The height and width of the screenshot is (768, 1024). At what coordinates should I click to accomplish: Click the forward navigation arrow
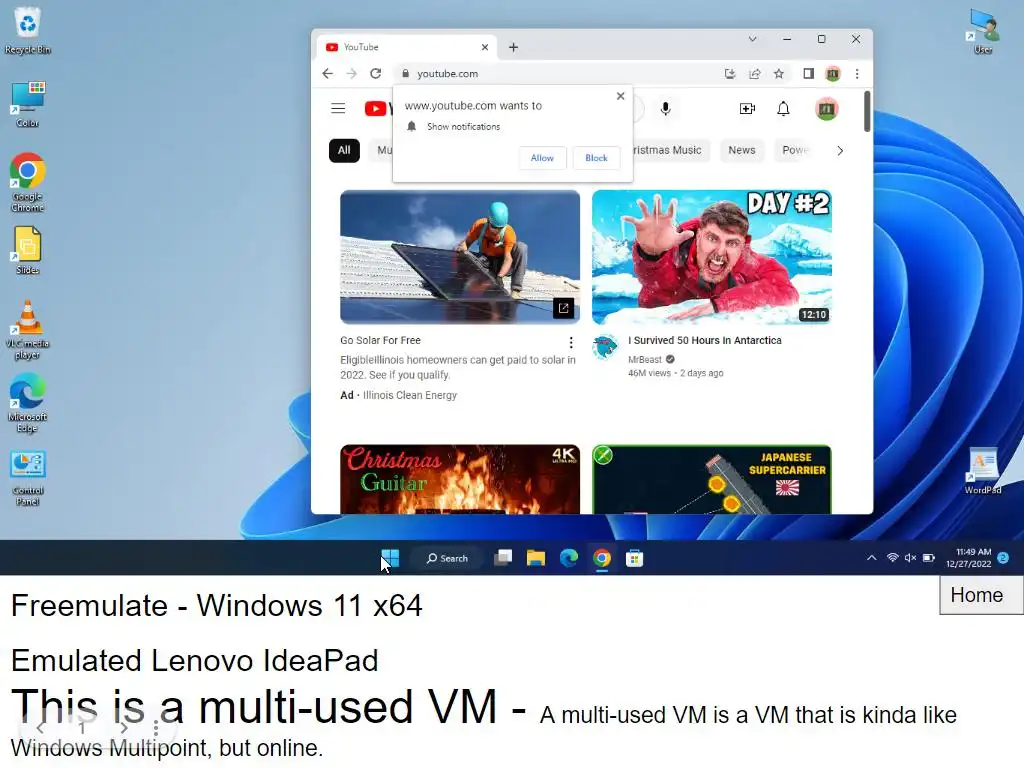coord(351,74)
